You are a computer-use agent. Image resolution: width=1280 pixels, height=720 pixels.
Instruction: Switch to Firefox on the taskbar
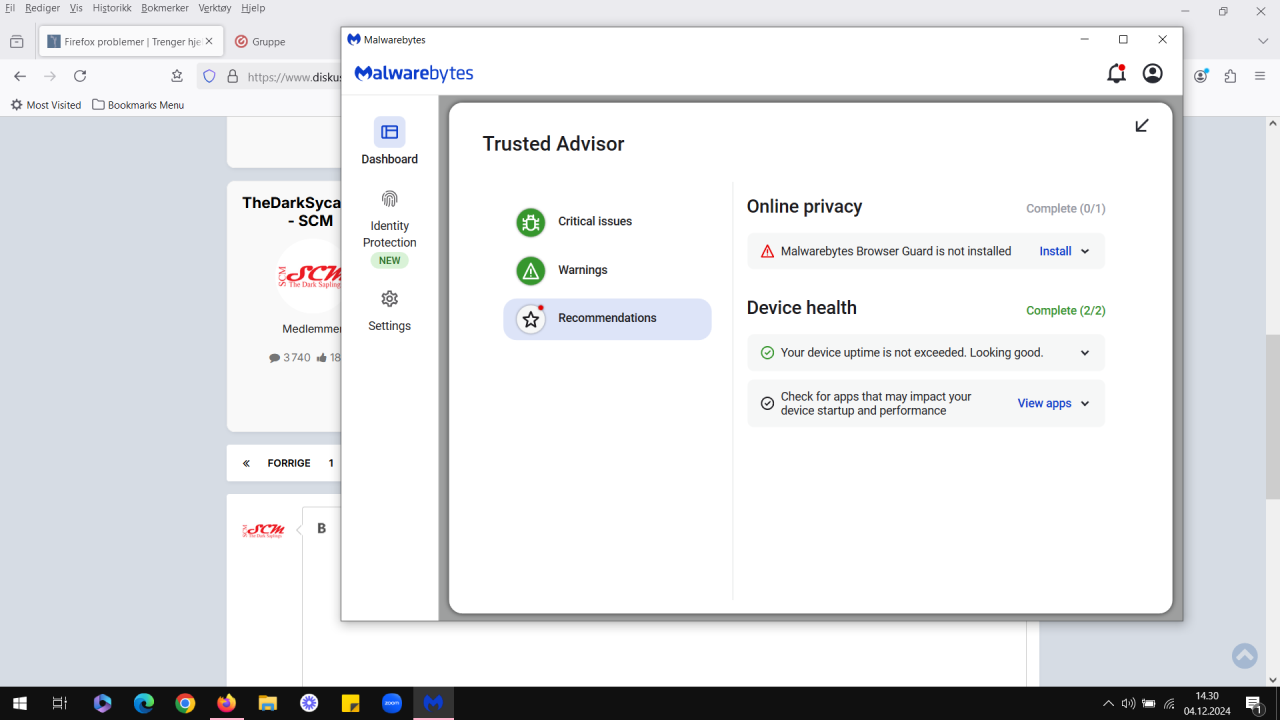click(227, 703)
